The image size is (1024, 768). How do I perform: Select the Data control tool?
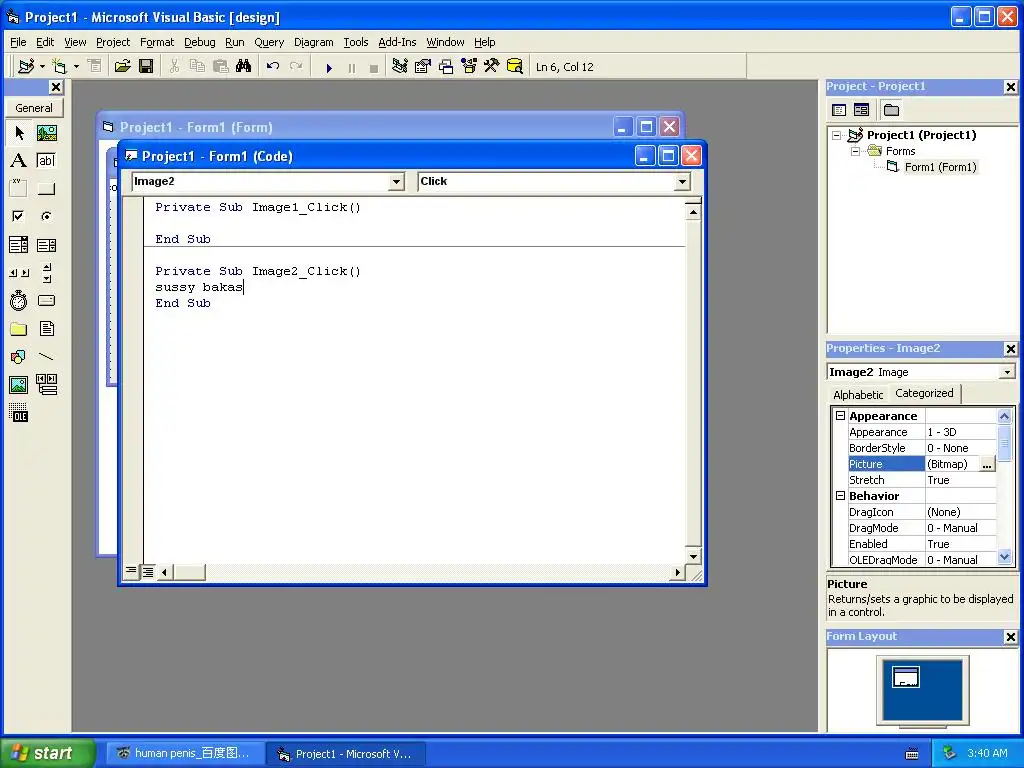pyautogui.click(x=46, y=385)
